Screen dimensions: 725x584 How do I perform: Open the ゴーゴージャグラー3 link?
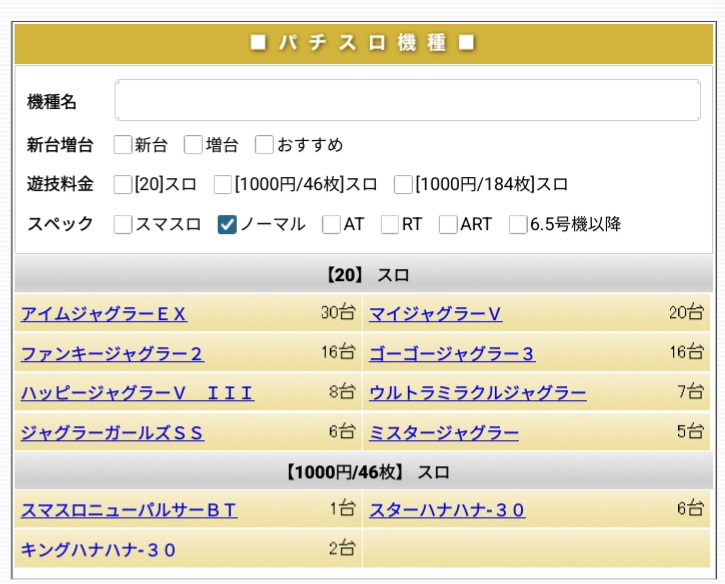[452, 354]
